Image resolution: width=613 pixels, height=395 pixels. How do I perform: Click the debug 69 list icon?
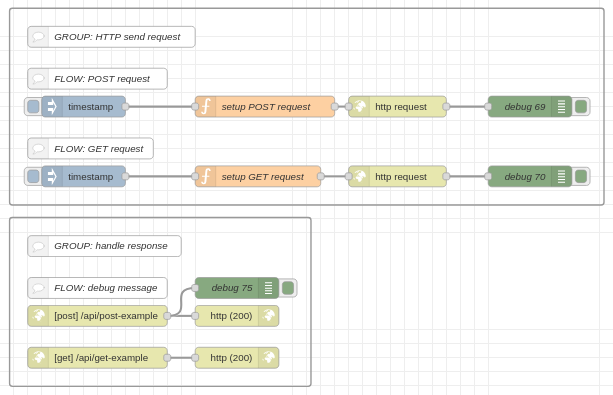coord(561,107)
